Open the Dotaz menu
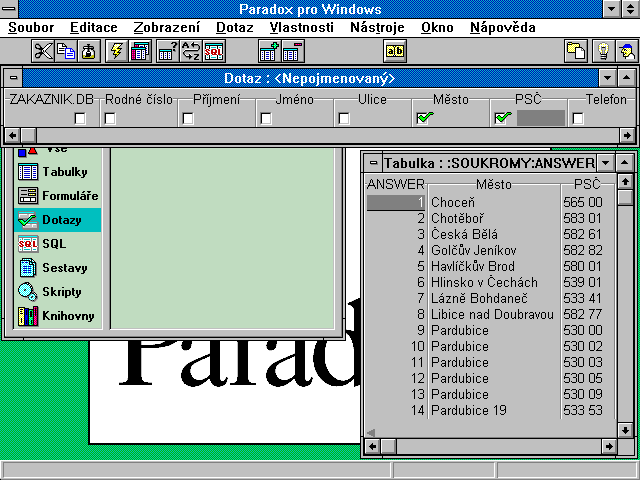This screenshot has height=480, width=640. [235, 28]
